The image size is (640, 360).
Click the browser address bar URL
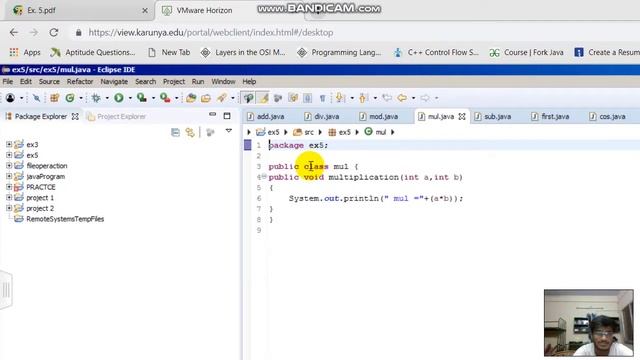pos(211,33)
